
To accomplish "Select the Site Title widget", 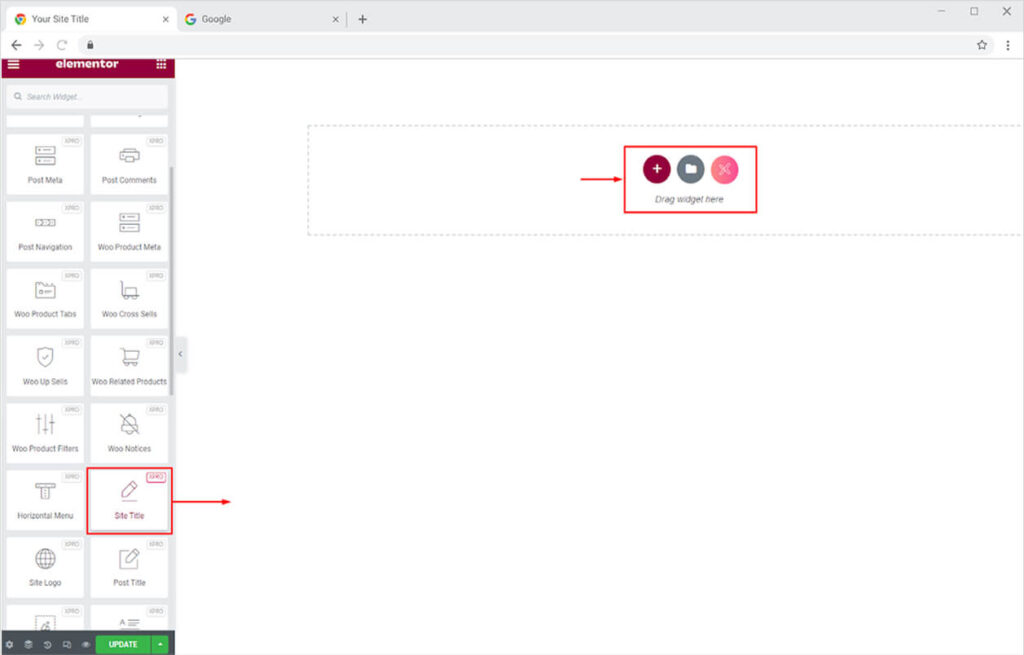I will coord(129,499).
